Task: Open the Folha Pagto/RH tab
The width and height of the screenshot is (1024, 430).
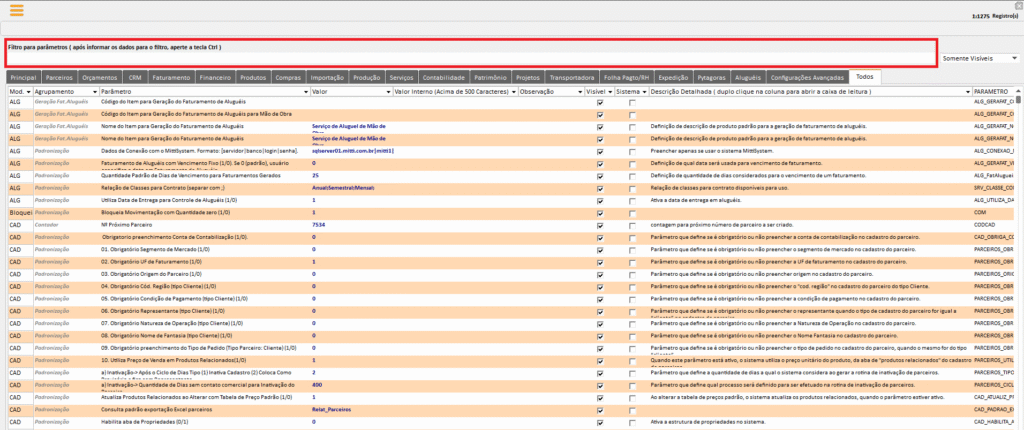Action: (x=626, y=77)
